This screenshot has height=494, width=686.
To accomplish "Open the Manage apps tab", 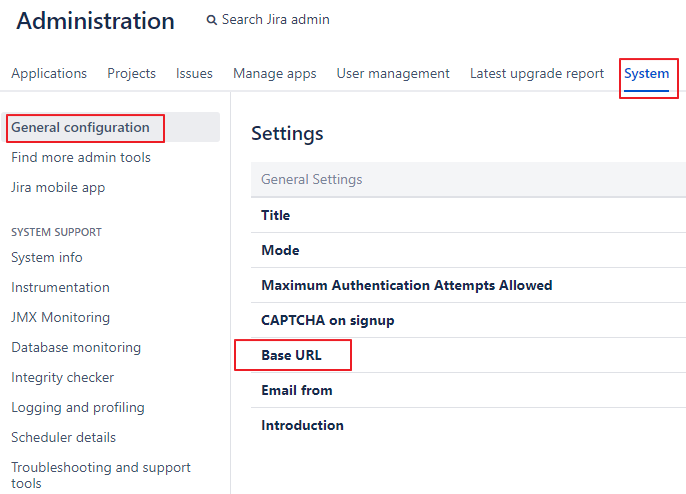I will pyautogui.click(x=274, y=73).
